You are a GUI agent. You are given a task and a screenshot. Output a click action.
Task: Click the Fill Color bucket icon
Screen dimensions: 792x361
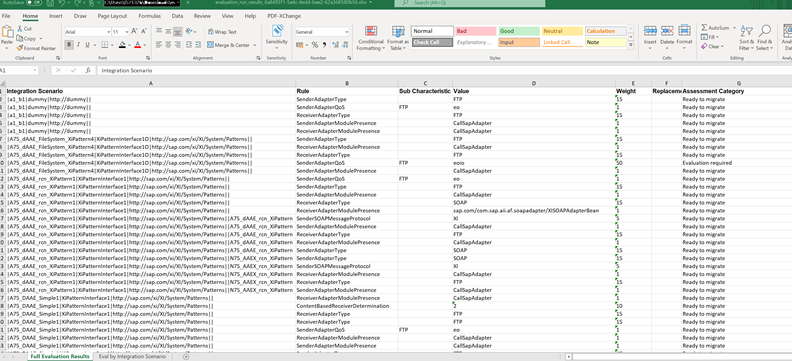pos(122,45)
